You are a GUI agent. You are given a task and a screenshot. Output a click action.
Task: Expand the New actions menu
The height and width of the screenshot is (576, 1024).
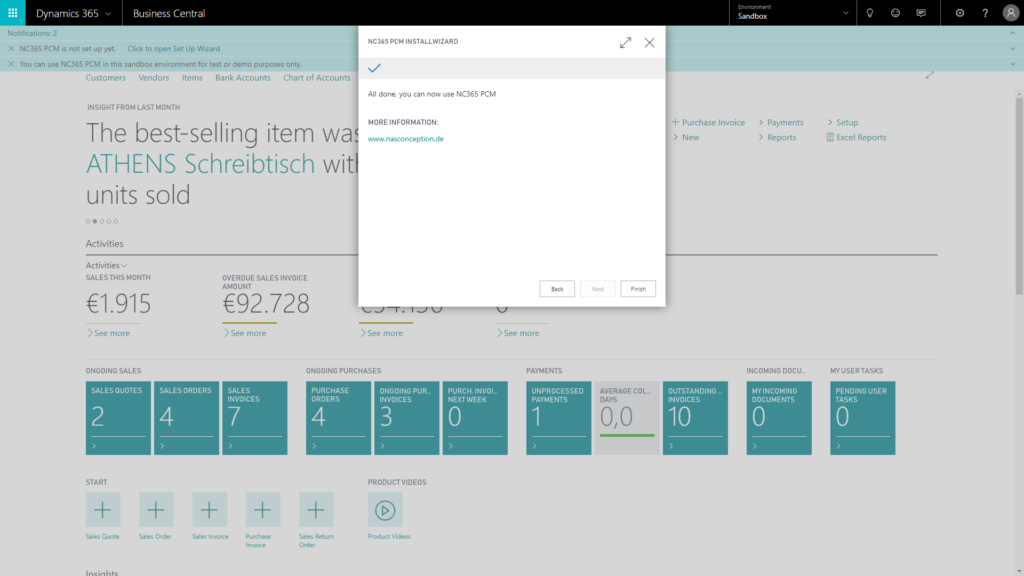point(686,137)
